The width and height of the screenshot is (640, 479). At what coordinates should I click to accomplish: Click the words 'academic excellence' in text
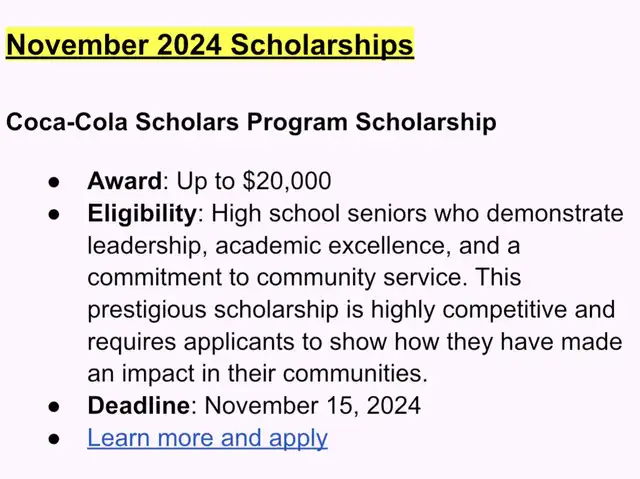click(x=329, y=246)
